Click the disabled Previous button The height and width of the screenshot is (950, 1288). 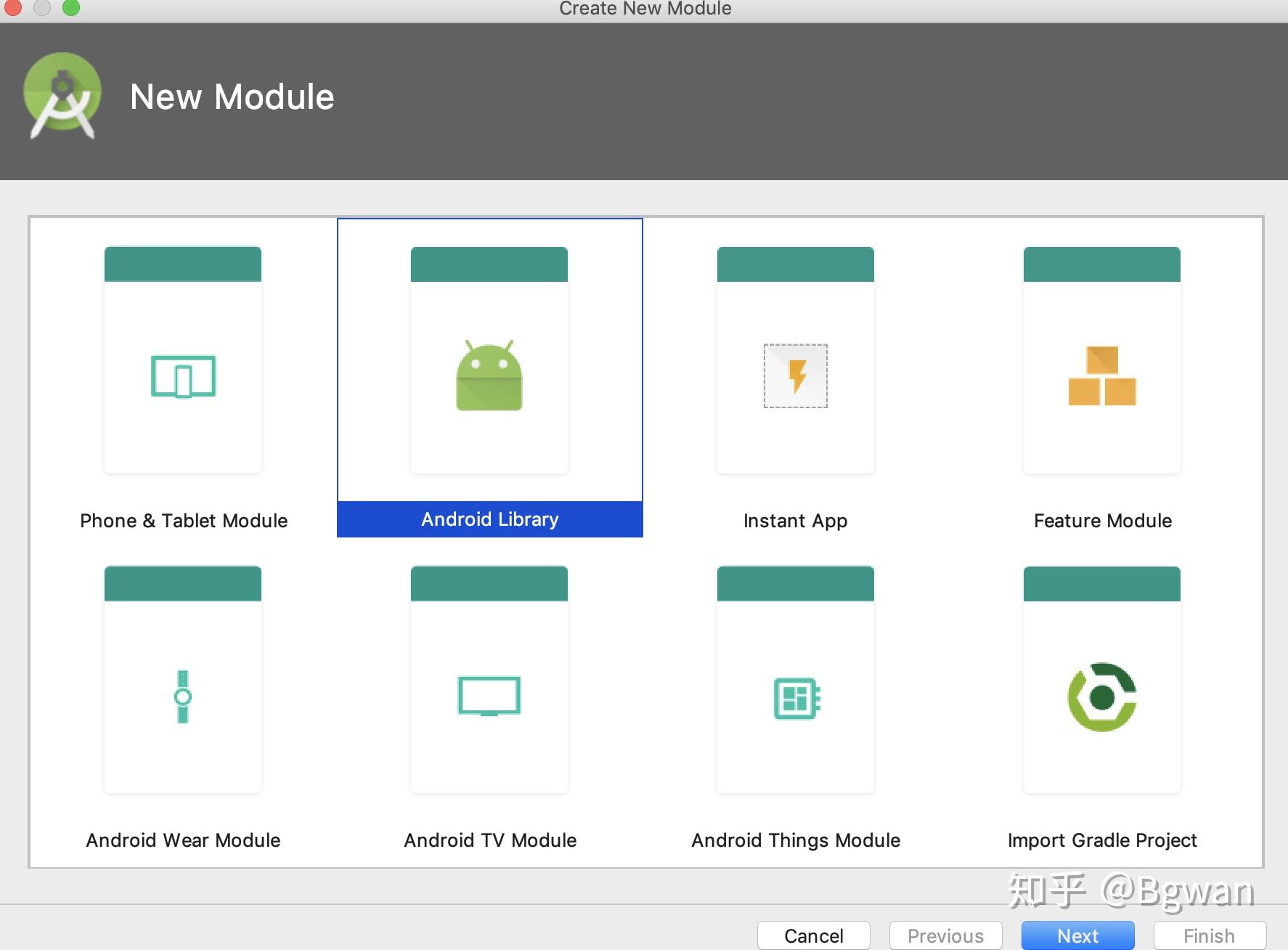tap(946, 935)
